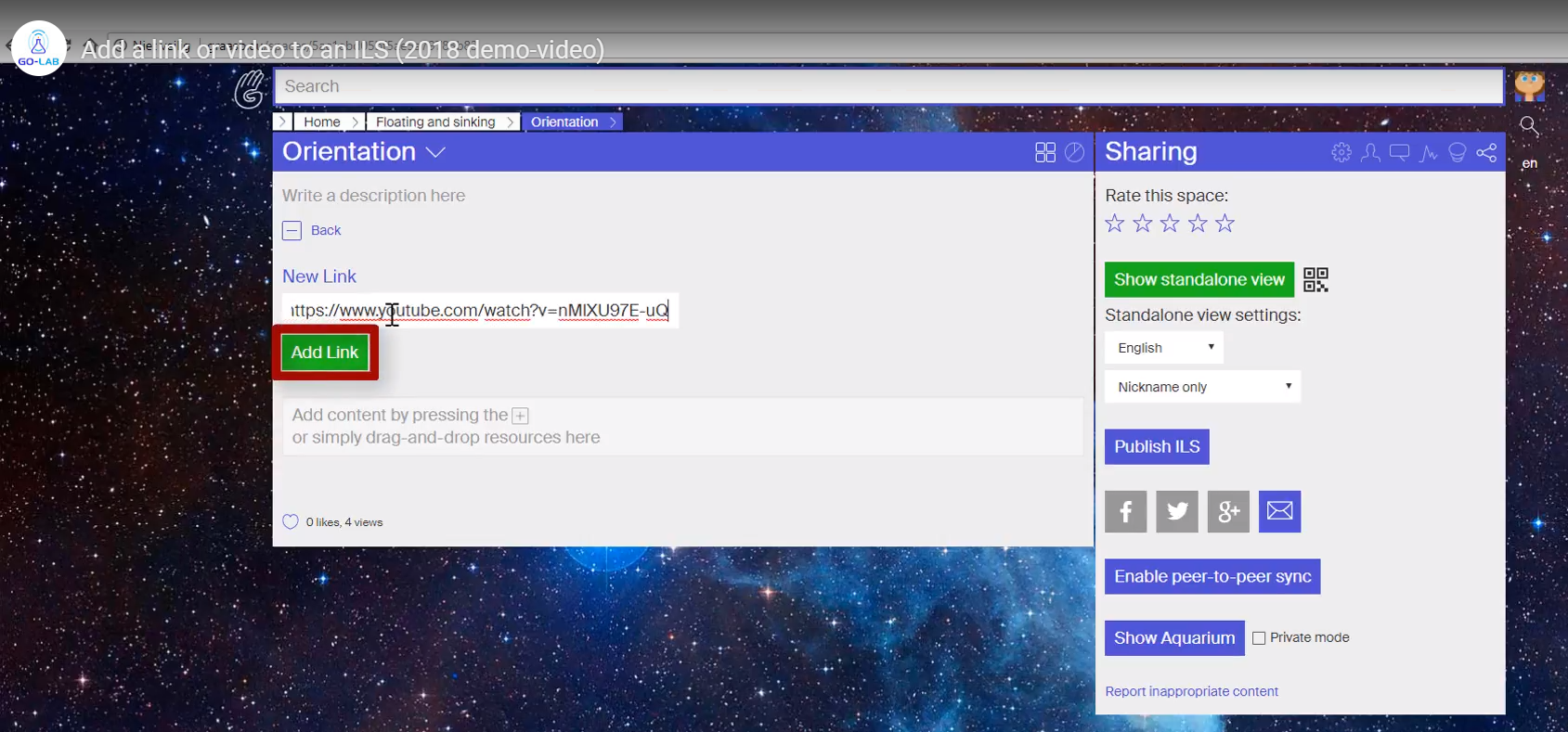1568x732 pixels.
Task: Open settings gear in Sharing header
Action: 1341,152
